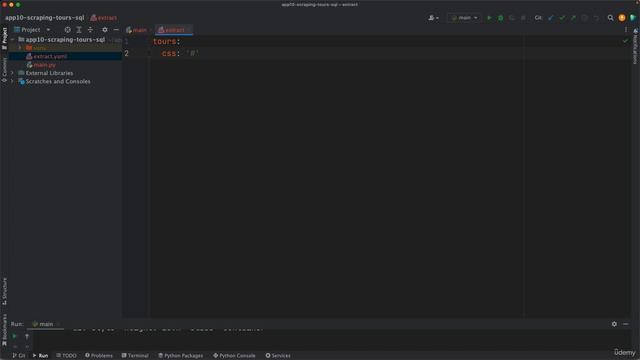Start debugging with the green bug icon
The width and height of the screenshot is (640, 360).
(500, 18)
